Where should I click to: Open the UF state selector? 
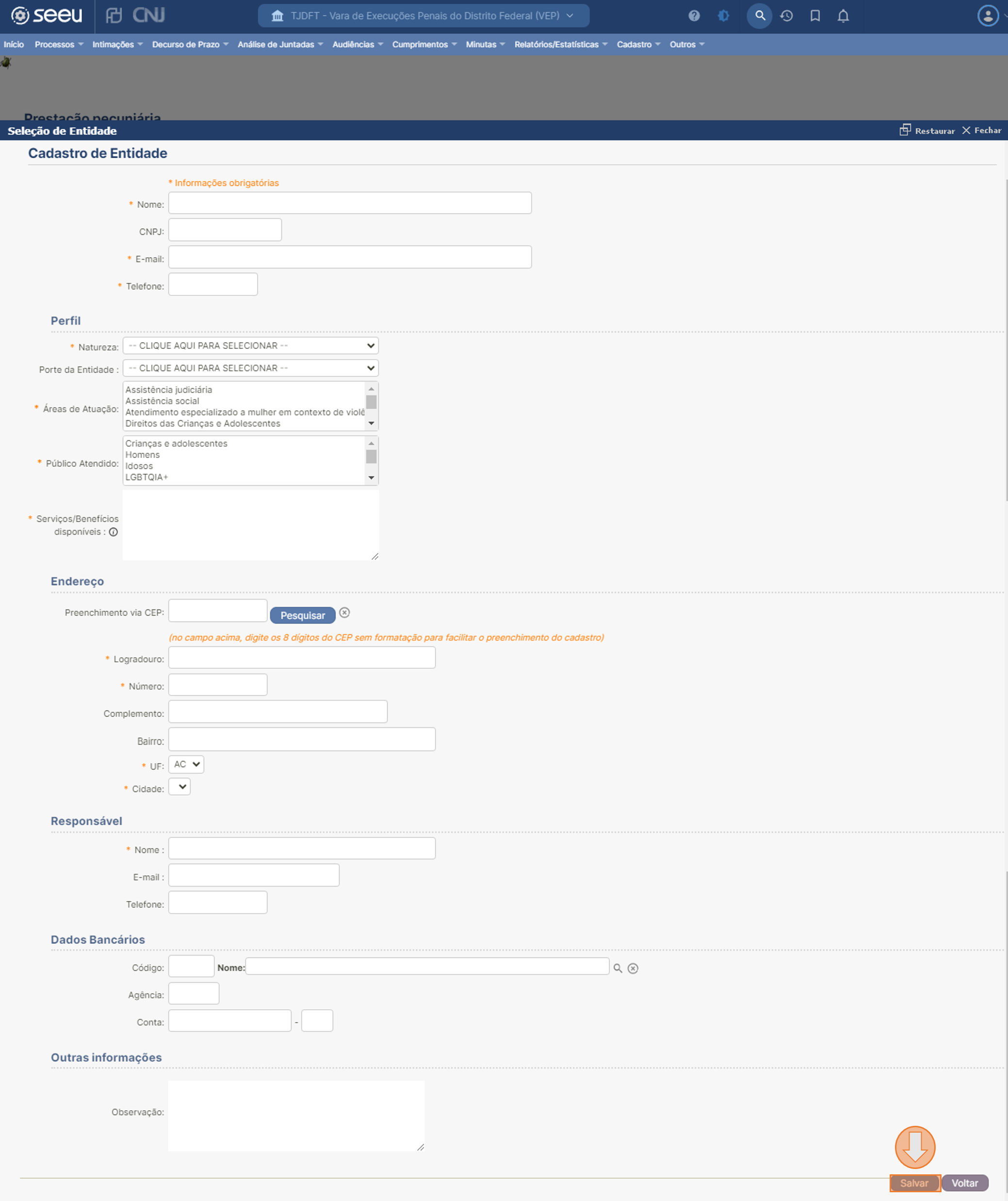click(186, 764)
